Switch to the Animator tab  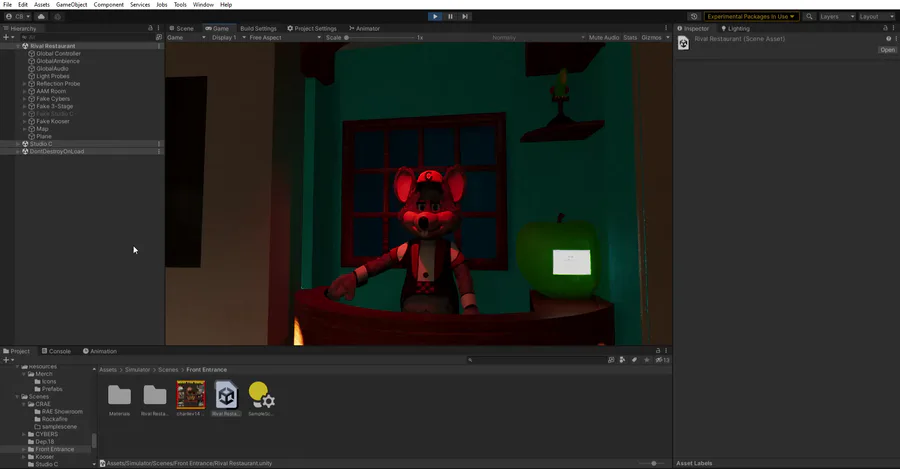click(364, 28)
